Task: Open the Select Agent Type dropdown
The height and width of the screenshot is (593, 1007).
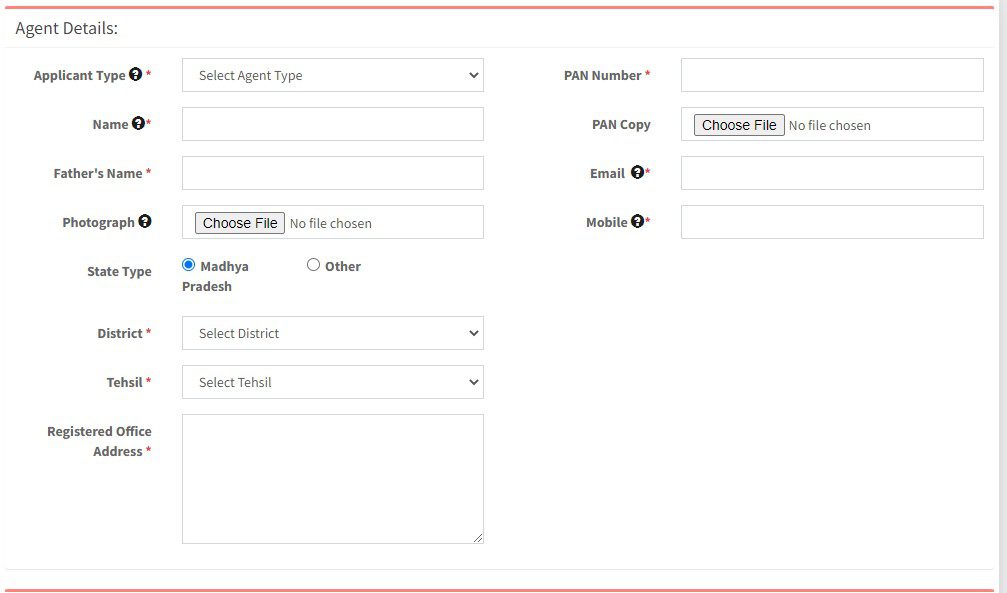Action: (x=332, y=75)
